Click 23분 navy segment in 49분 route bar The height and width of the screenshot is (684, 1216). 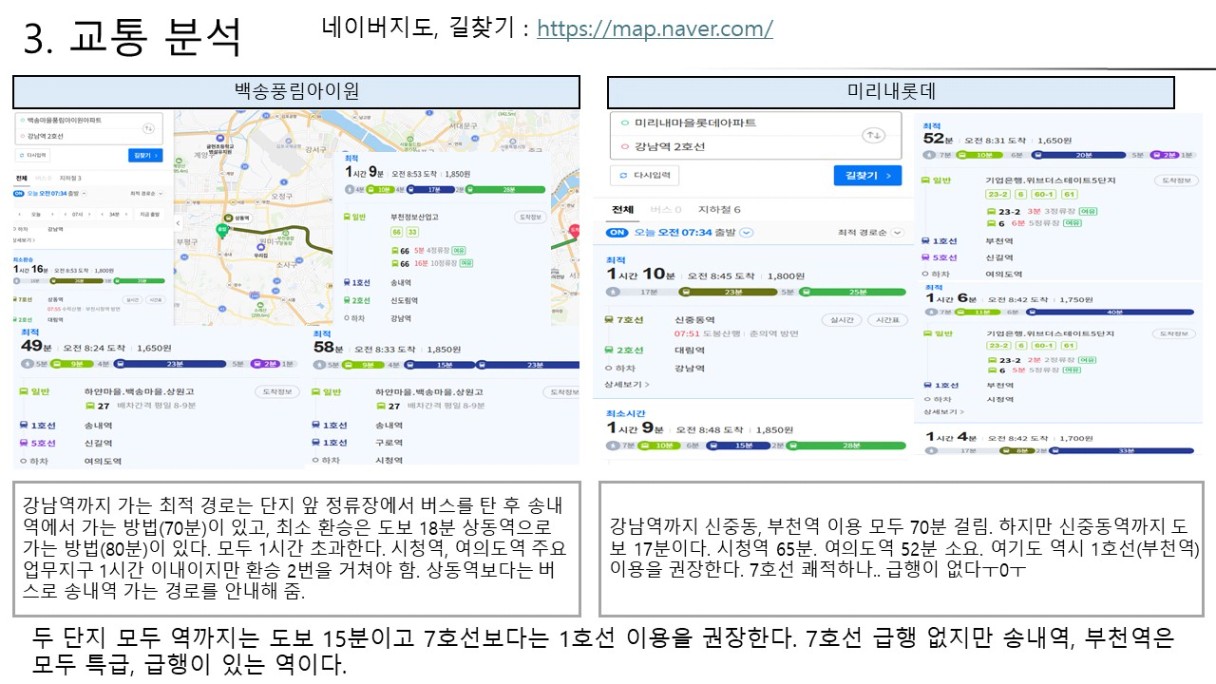pos(171,365)
